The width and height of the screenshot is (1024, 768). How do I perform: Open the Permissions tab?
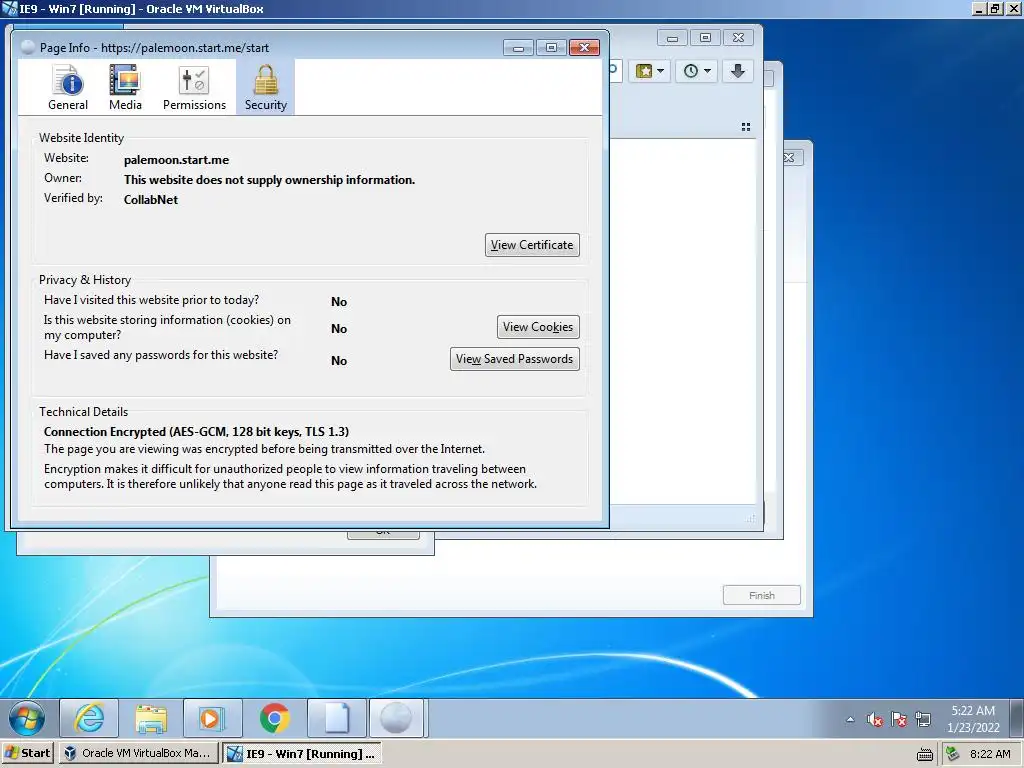click(194, 88)
